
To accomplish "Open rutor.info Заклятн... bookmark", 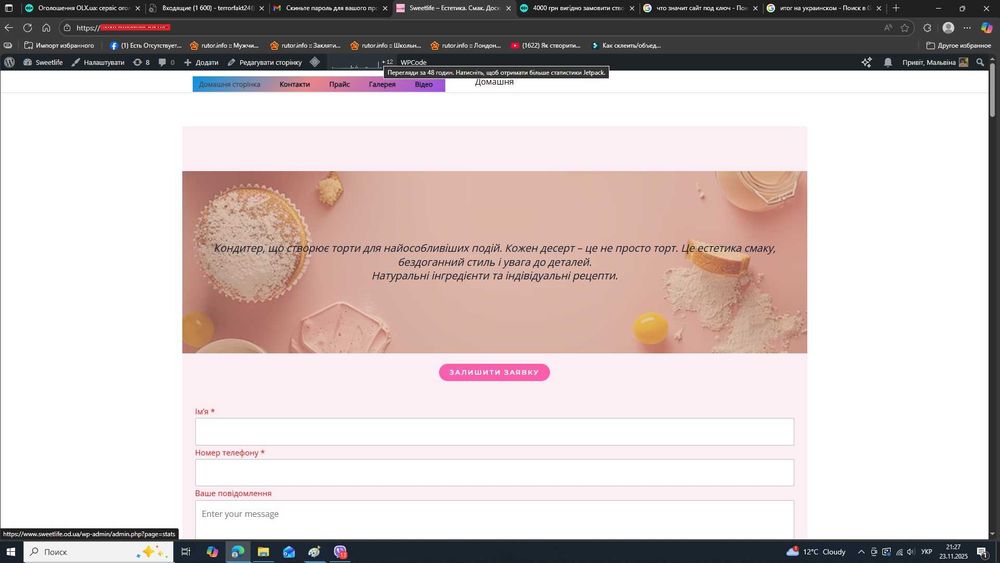I will [x=305, y=45].
